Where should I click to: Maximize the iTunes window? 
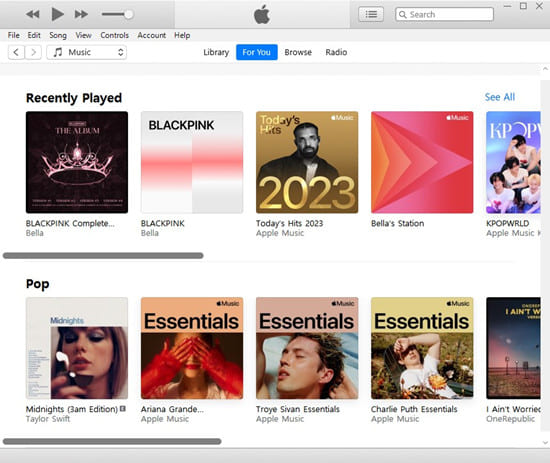point(523,6)
